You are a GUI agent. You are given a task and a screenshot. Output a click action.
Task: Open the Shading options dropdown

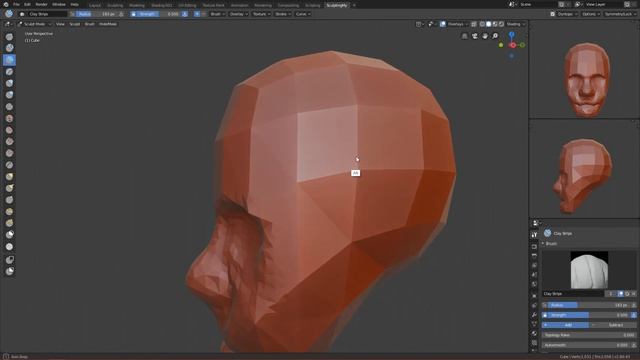pos(515,24)
